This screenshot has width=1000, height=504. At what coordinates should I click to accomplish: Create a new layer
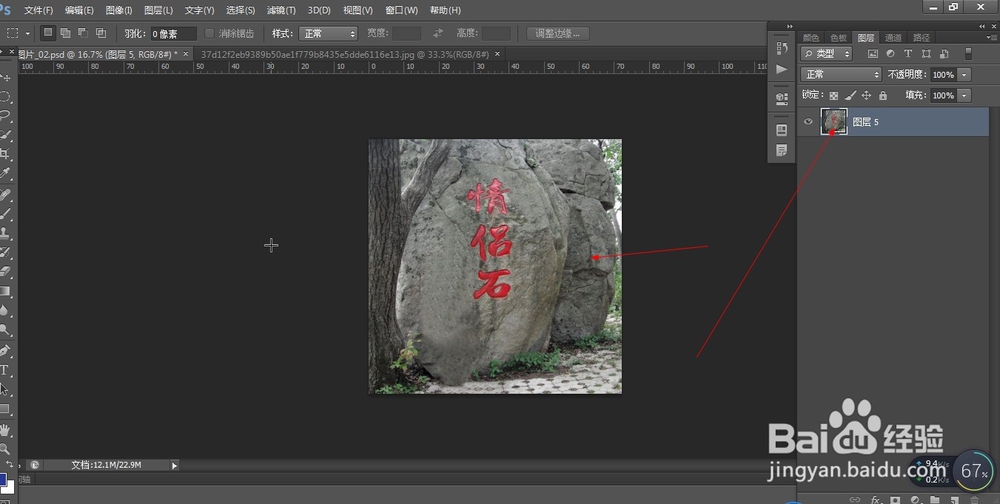click(x=955, y=500)
